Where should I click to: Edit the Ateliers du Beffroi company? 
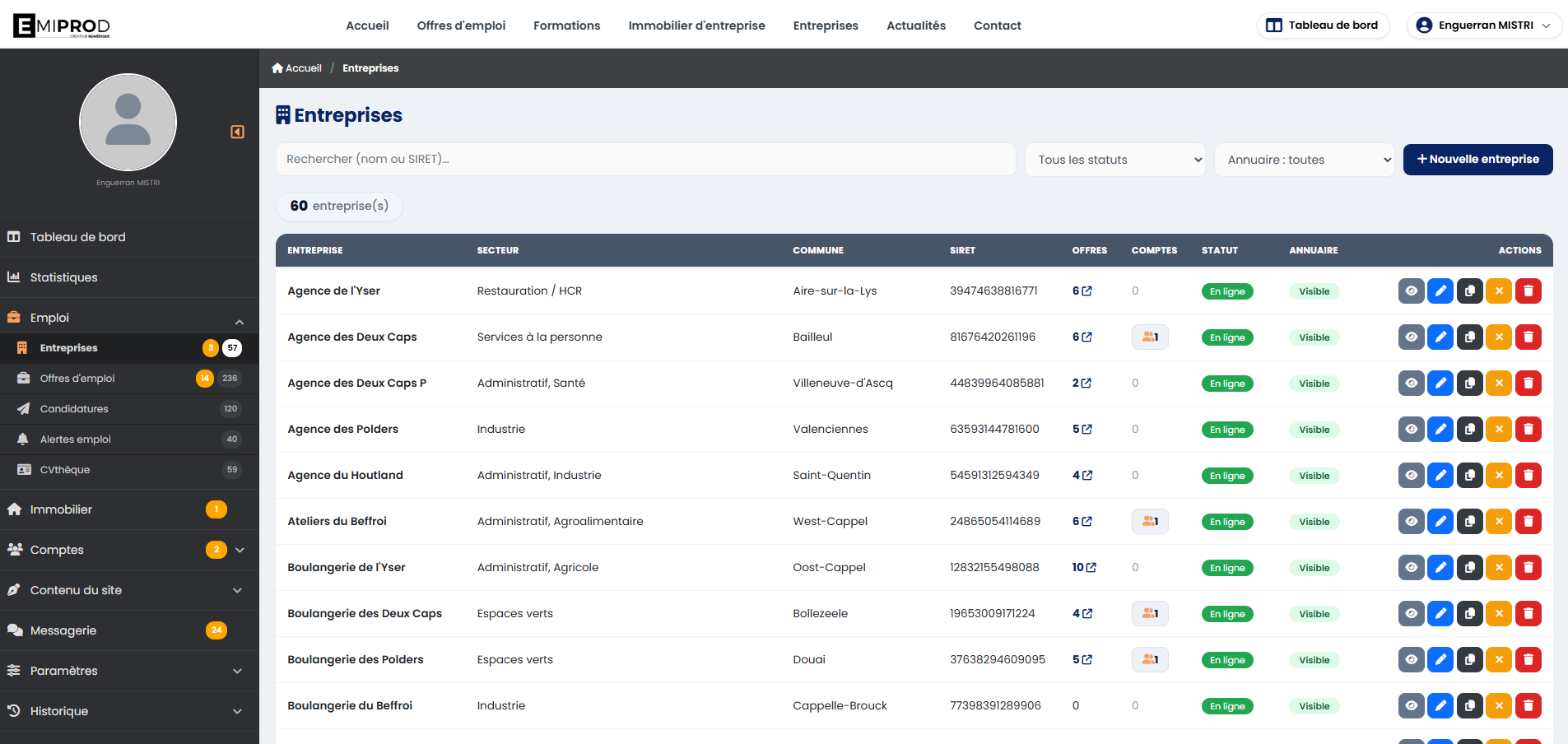(x=1440, y=521)
